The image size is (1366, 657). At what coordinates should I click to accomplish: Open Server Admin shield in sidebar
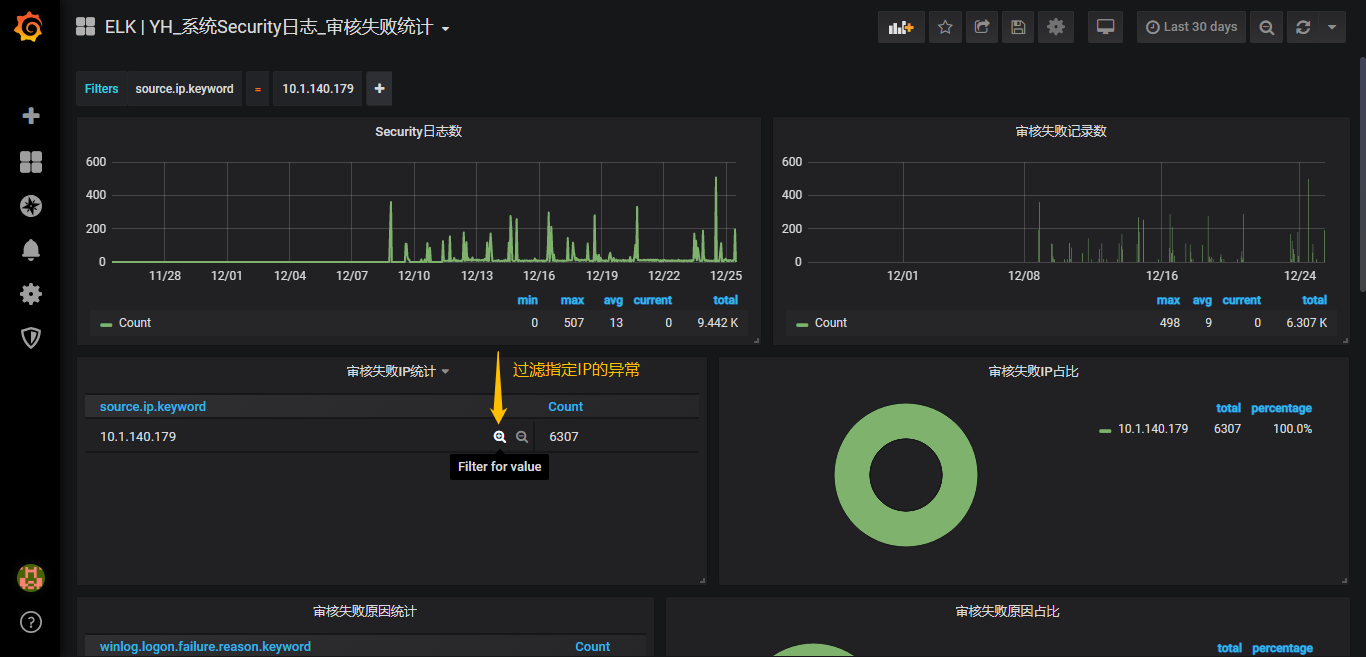30,338
